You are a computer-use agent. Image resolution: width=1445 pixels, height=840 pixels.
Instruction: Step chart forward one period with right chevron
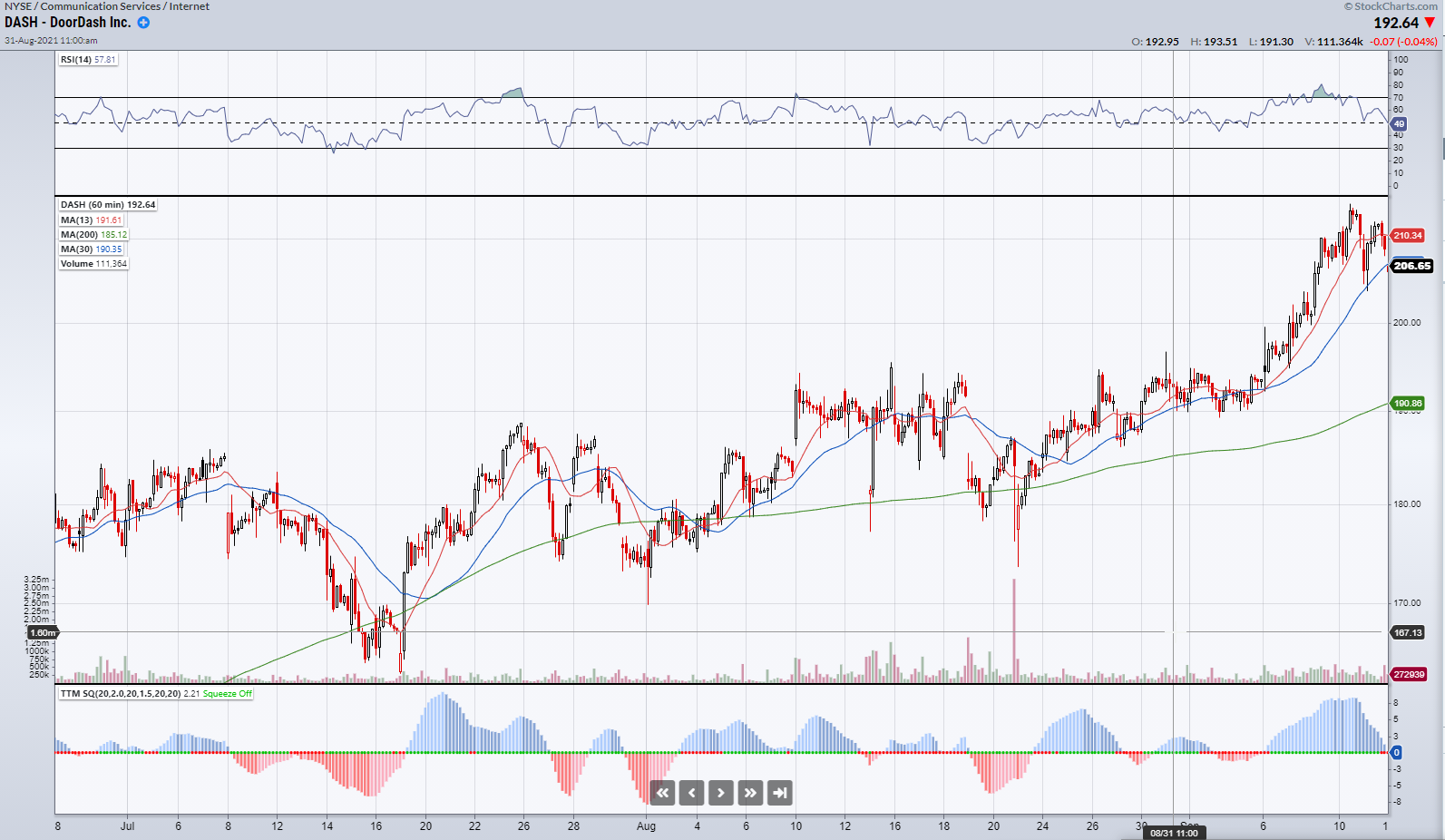[x=721, y=793]
